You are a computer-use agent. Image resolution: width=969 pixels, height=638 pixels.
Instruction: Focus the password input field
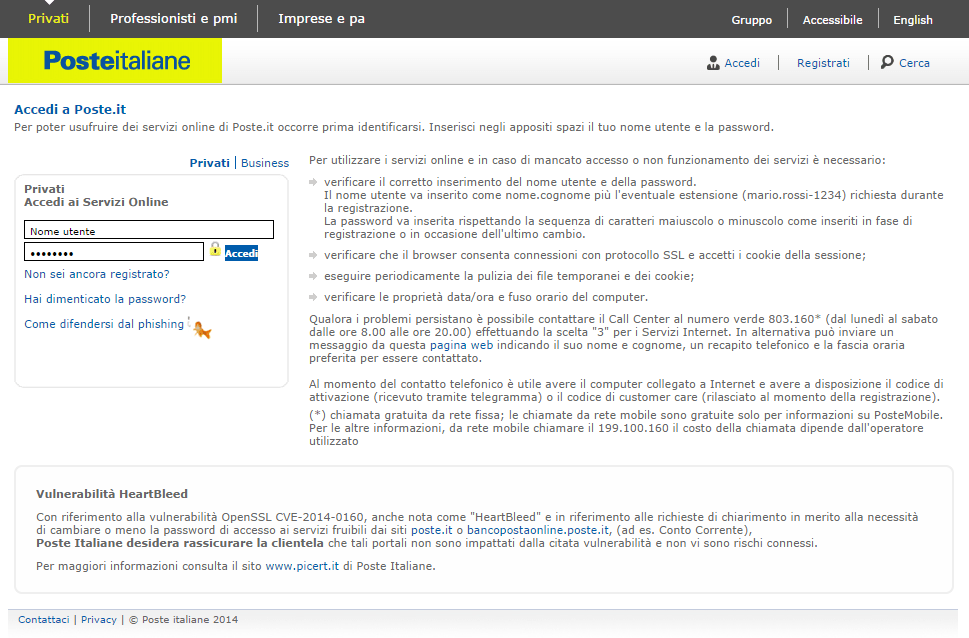pos(114,252)
